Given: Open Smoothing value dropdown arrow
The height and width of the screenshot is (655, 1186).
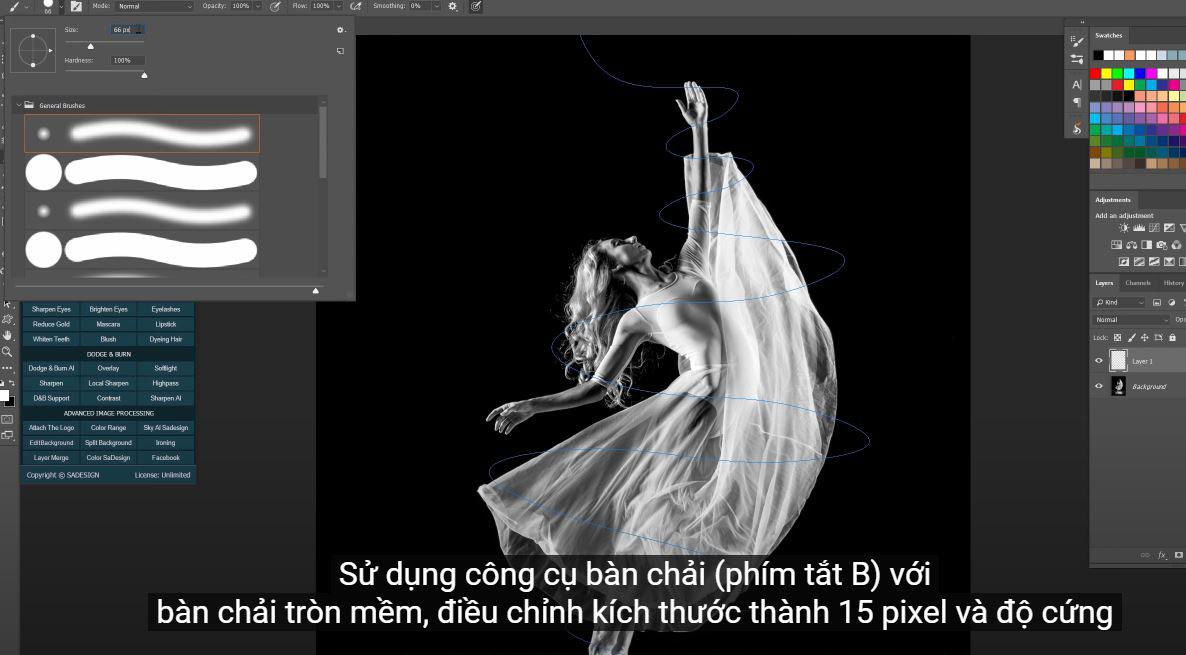Looking at the screenshot, I should (436, 6).
